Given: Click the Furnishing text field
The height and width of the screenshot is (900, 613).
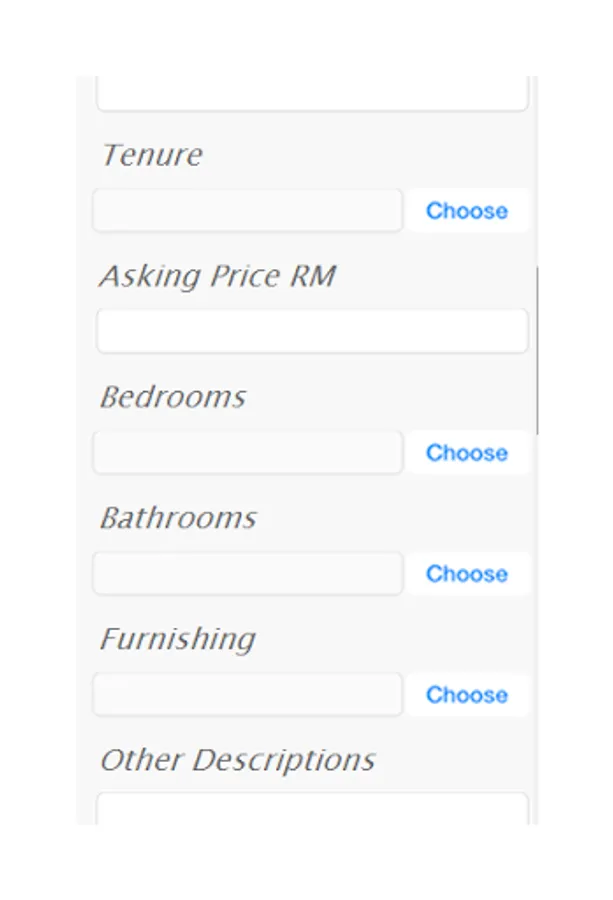Looking at the screenshot, I should [x=248, y=695].
